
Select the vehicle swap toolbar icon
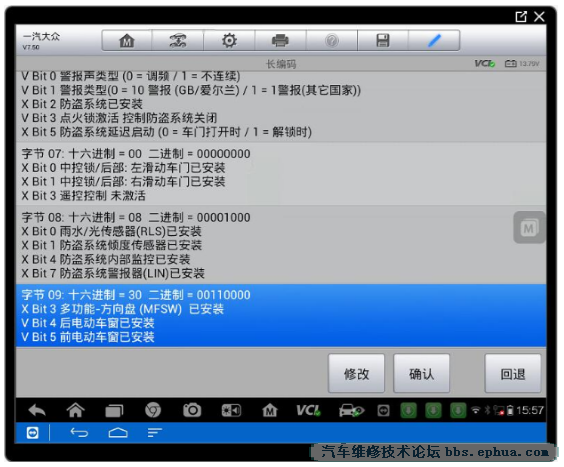click(178, 40)
